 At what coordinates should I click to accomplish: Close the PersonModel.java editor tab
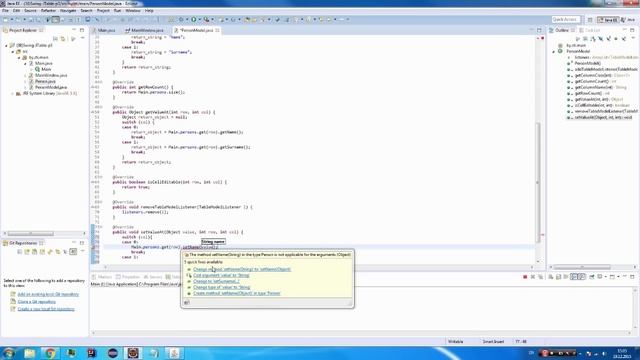click(218, 30)
